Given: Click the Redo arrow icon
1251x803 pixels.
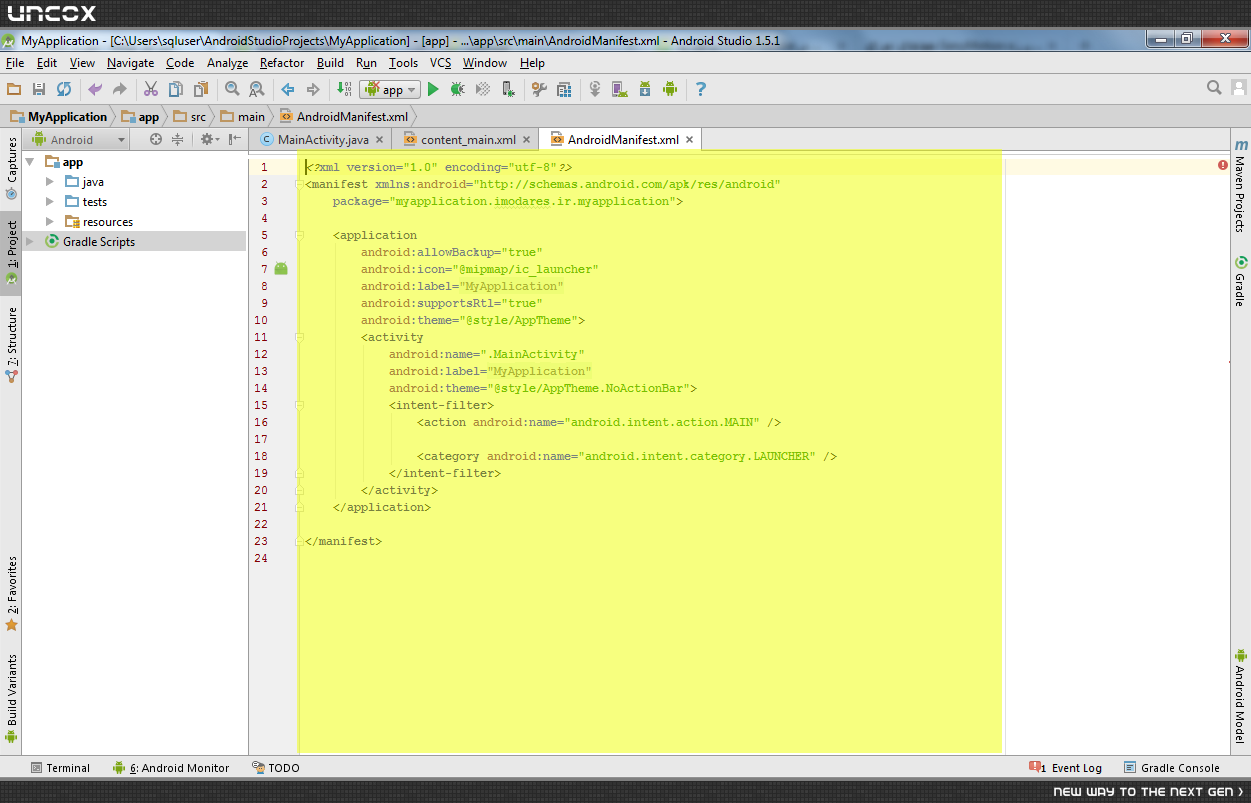Looking at the screenshot, I should click(x=120, y=89).
